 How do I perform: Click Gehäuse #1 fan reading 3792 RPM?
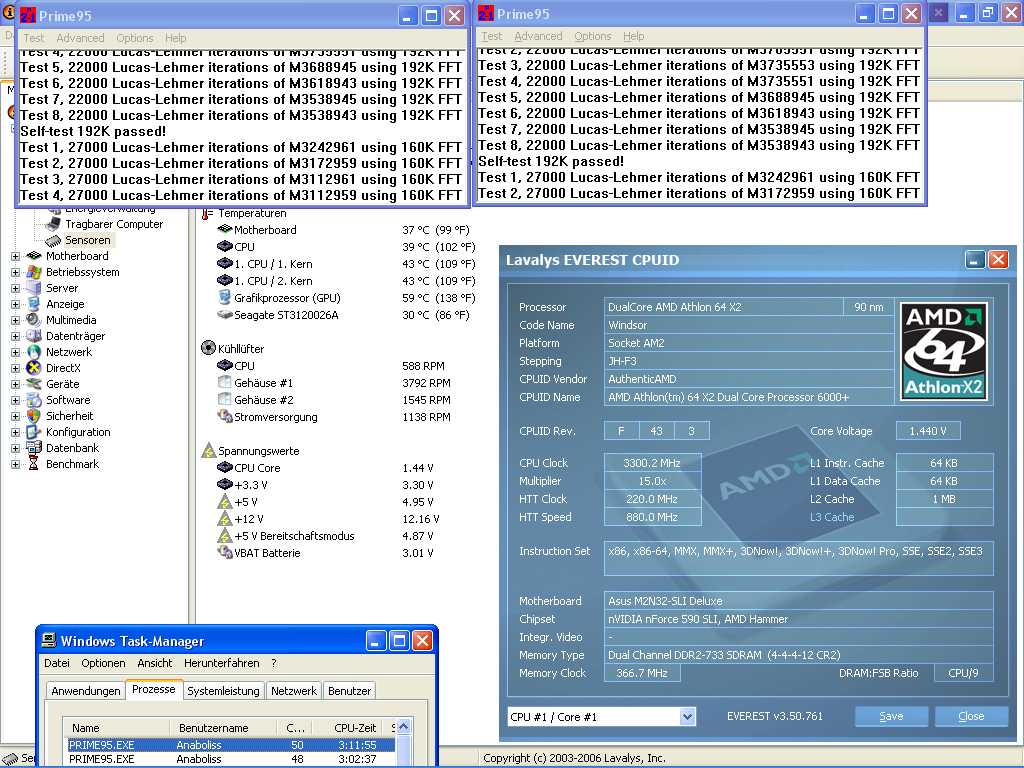[426, 383]
